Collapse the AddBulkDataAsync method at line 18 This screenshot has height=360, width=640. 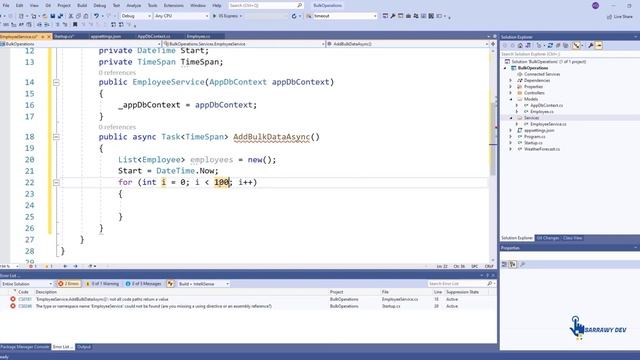(x=56, y=137)
